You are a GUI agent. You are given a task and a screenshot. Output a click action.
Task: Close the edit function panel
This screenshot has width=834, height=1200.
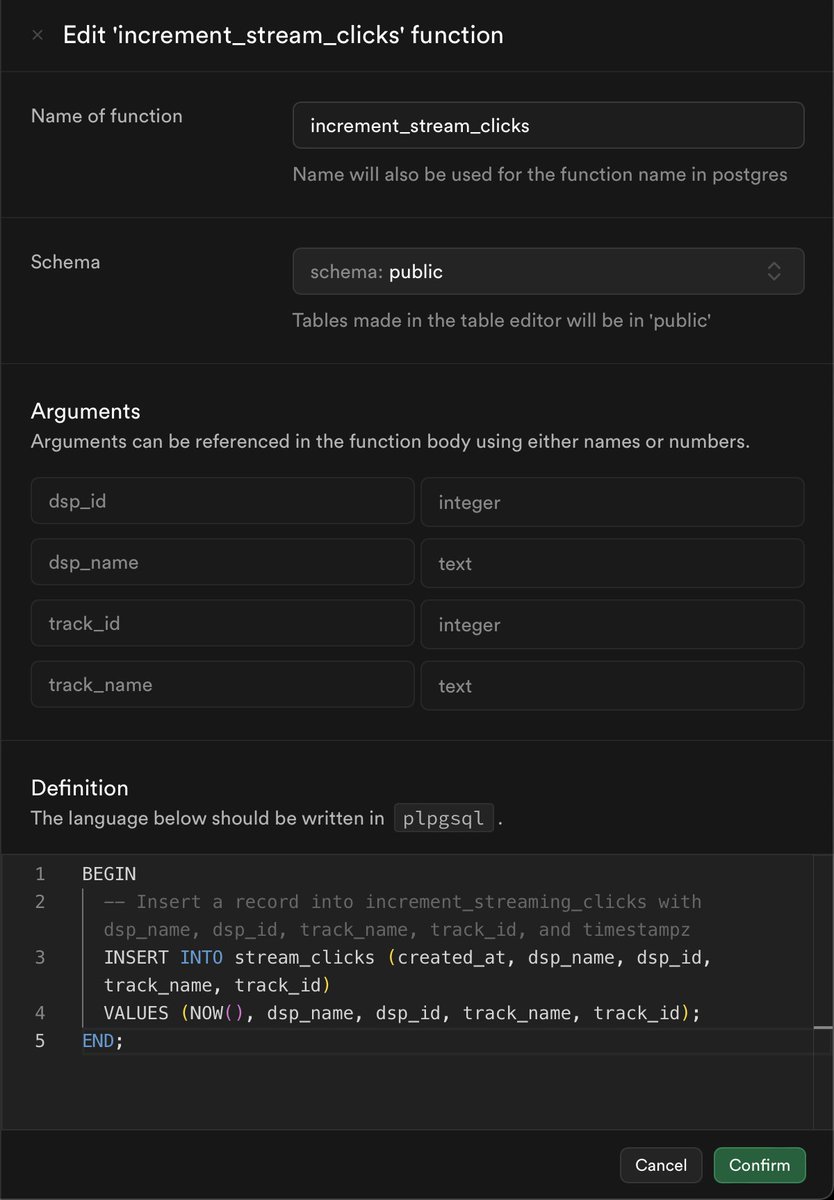click(x=37, y=35)
